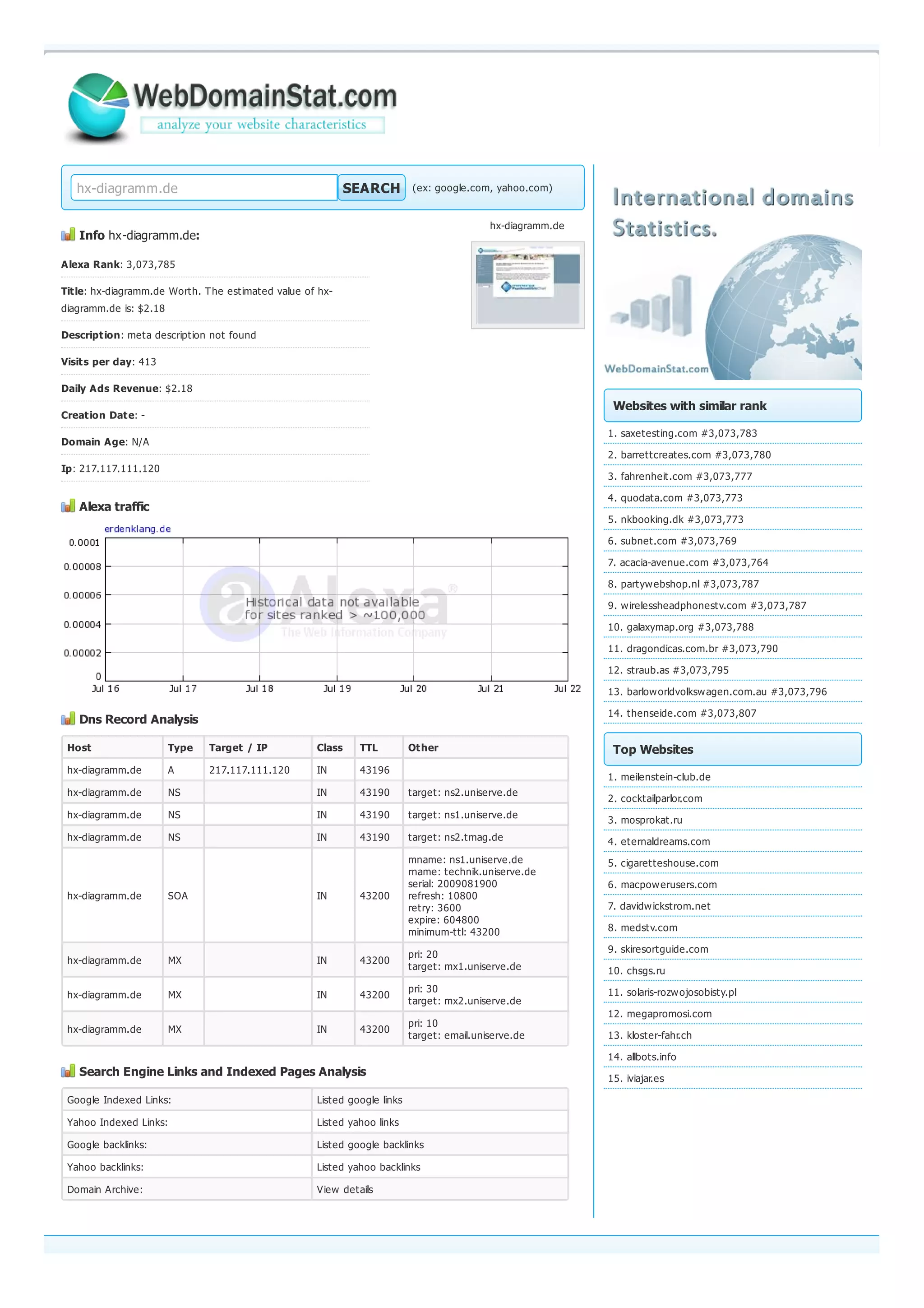Open wirelessheadphonestv.com link
The height and width of the screenshot is (1308, 924).
point(683,606)
